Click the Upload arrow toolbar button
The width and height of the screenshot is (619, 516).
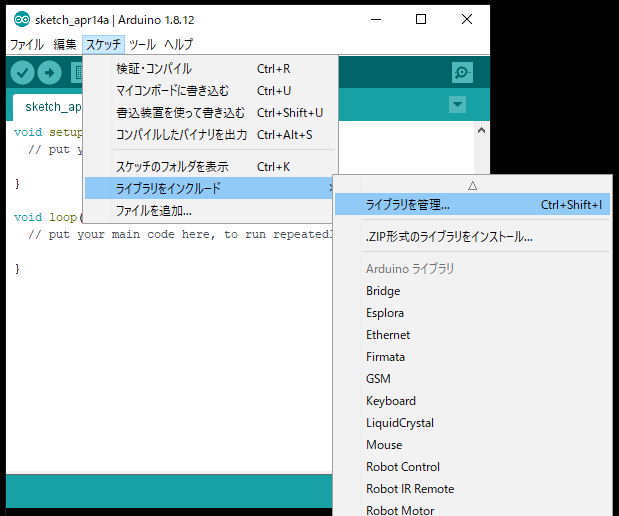[49, 73]
